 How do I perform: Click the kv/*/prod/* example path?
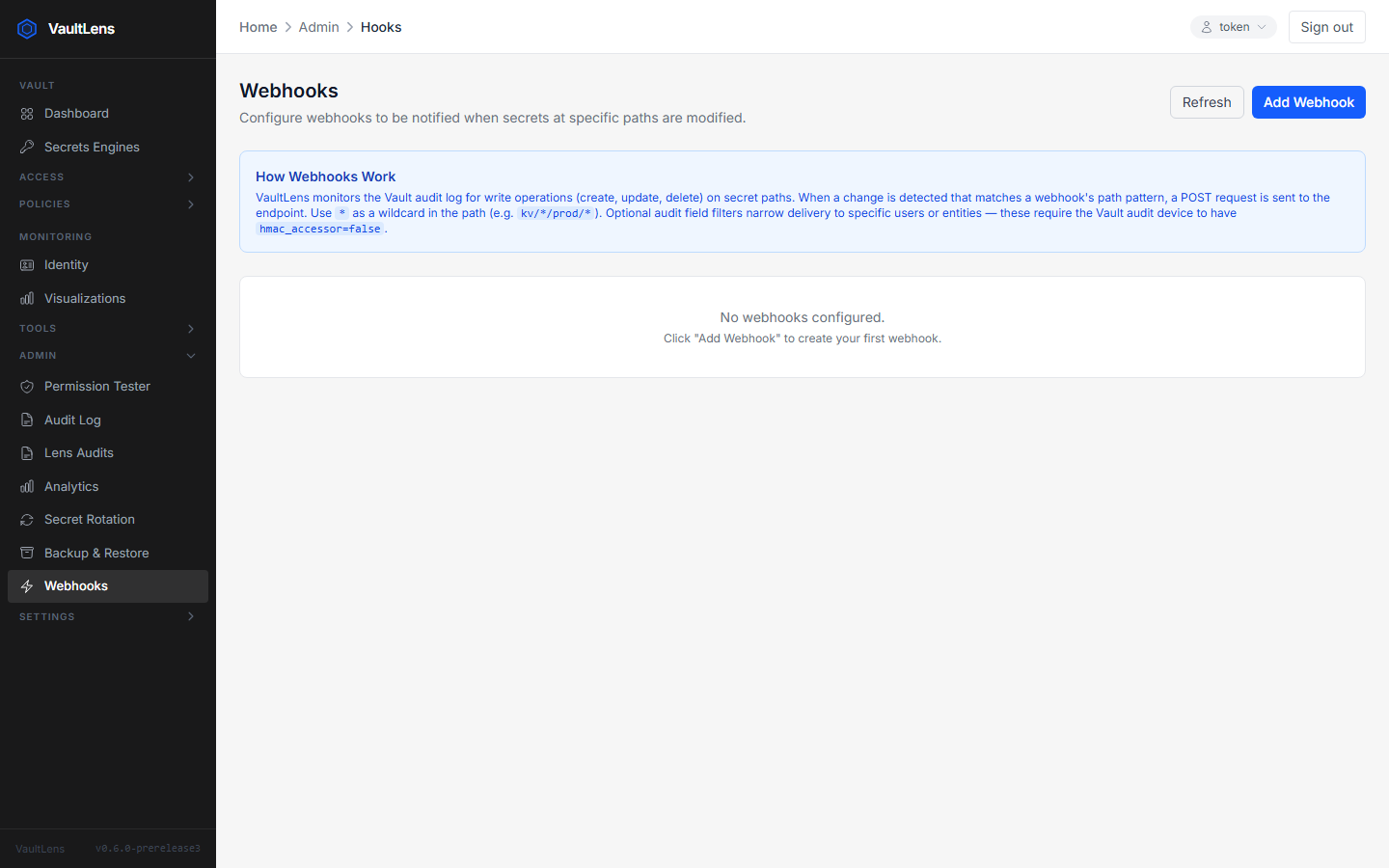click(x=556, y=213)
